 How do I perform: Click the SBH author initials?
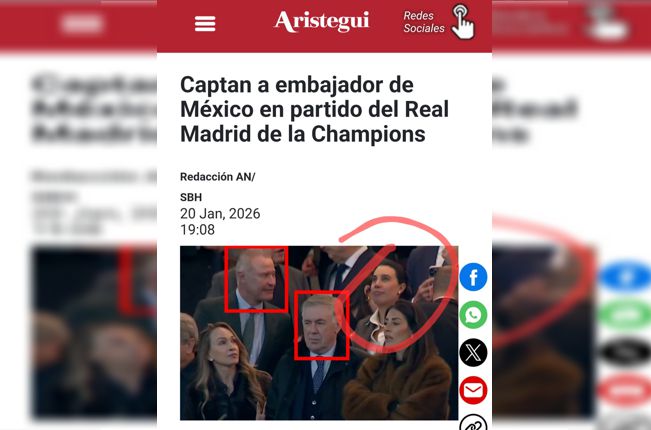pos(191,197)
